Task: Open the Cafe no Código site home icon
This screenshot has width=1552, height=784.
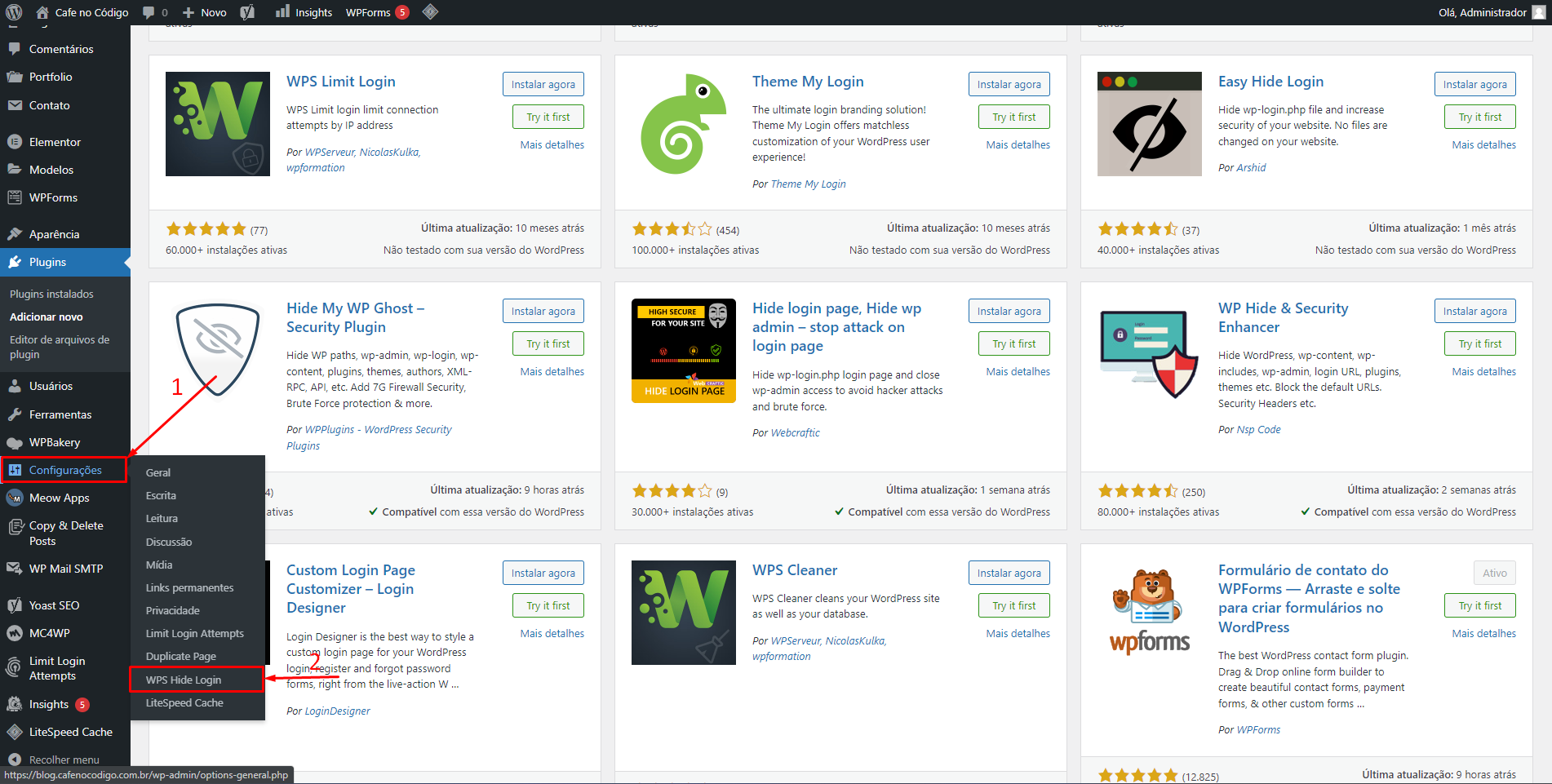Action: 42,12
